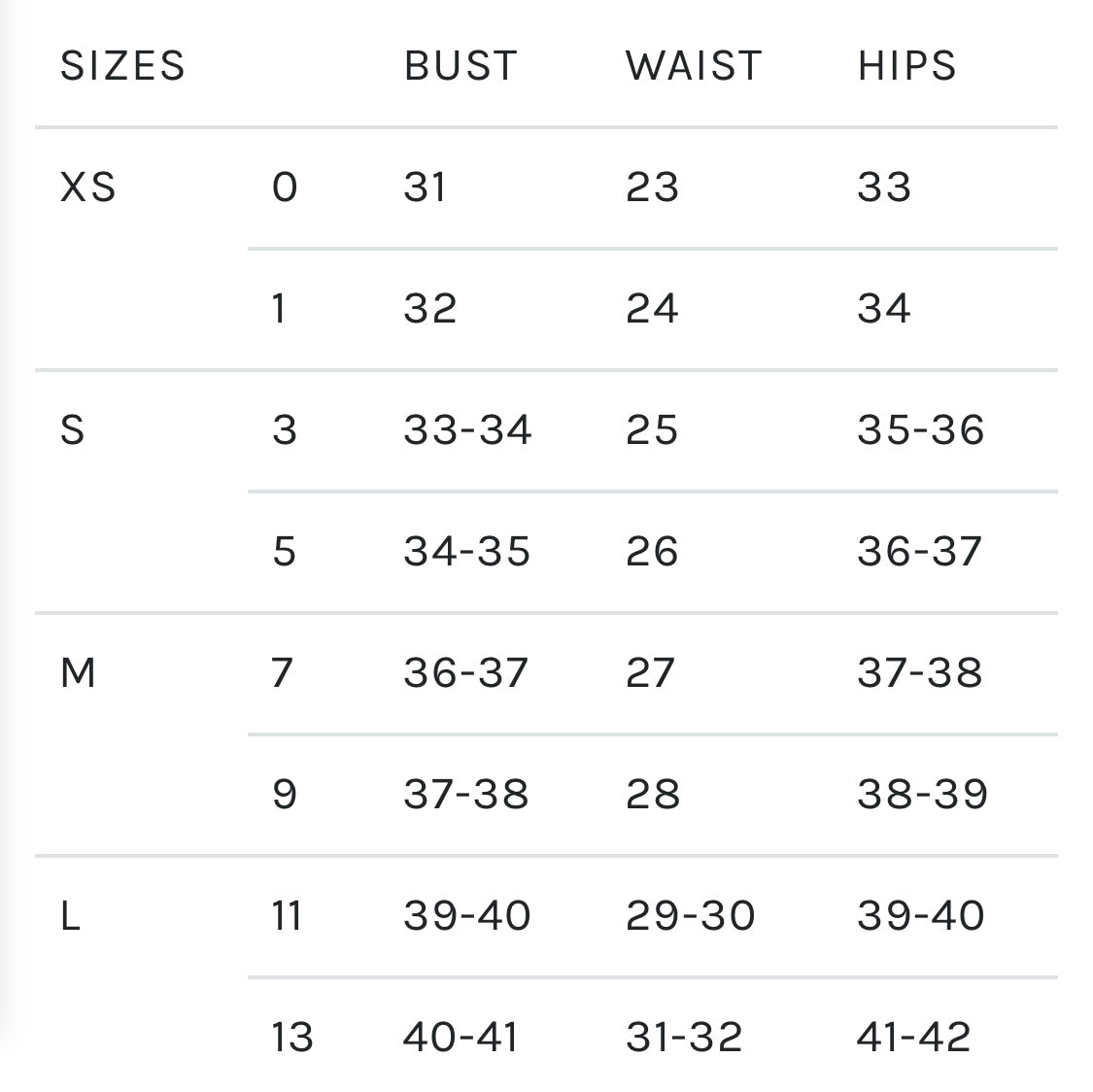
Task: Select the M size label
Action: pyautogui.click(x=79, y=672)
